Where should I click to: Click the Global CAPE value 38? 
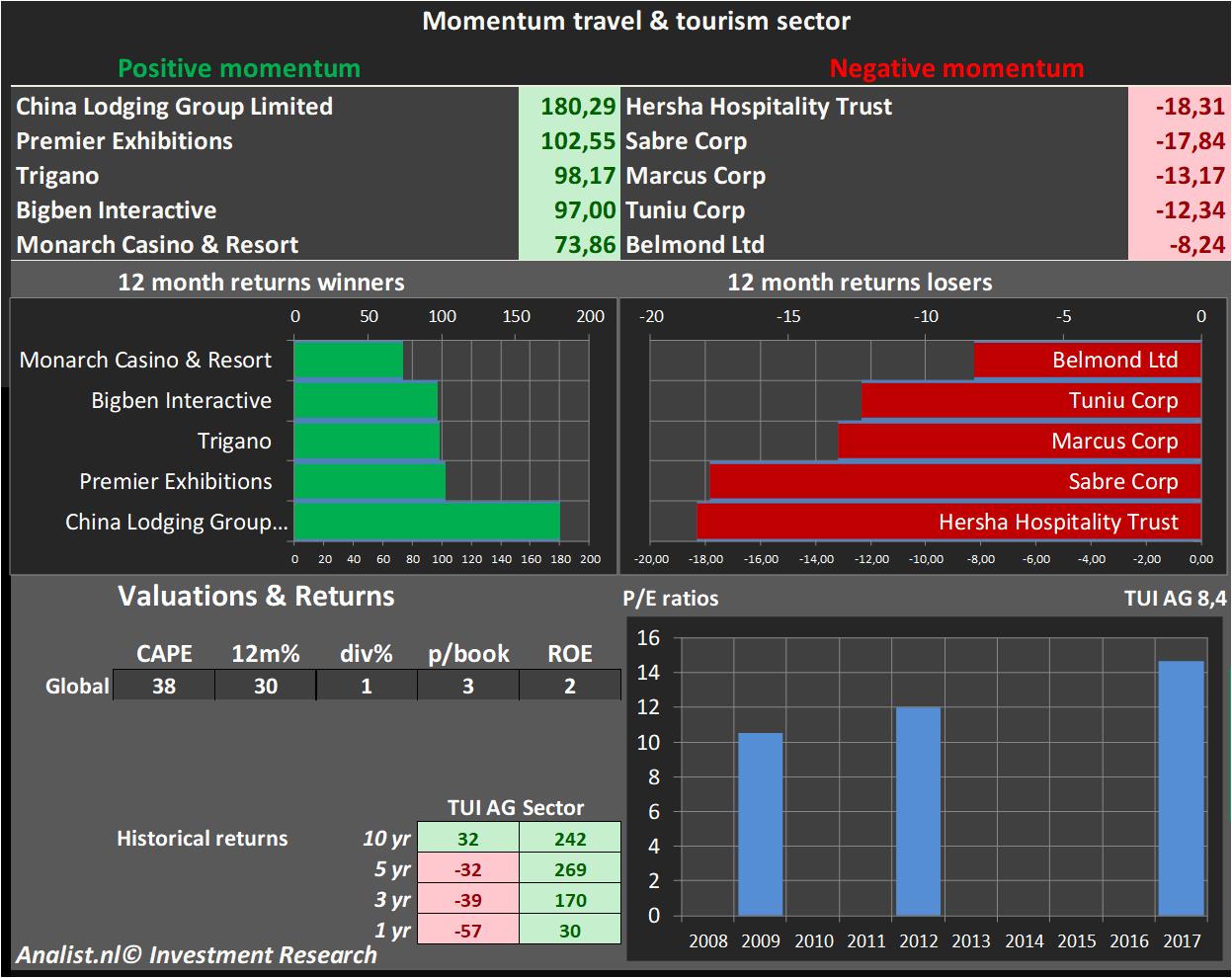[164, 686]
